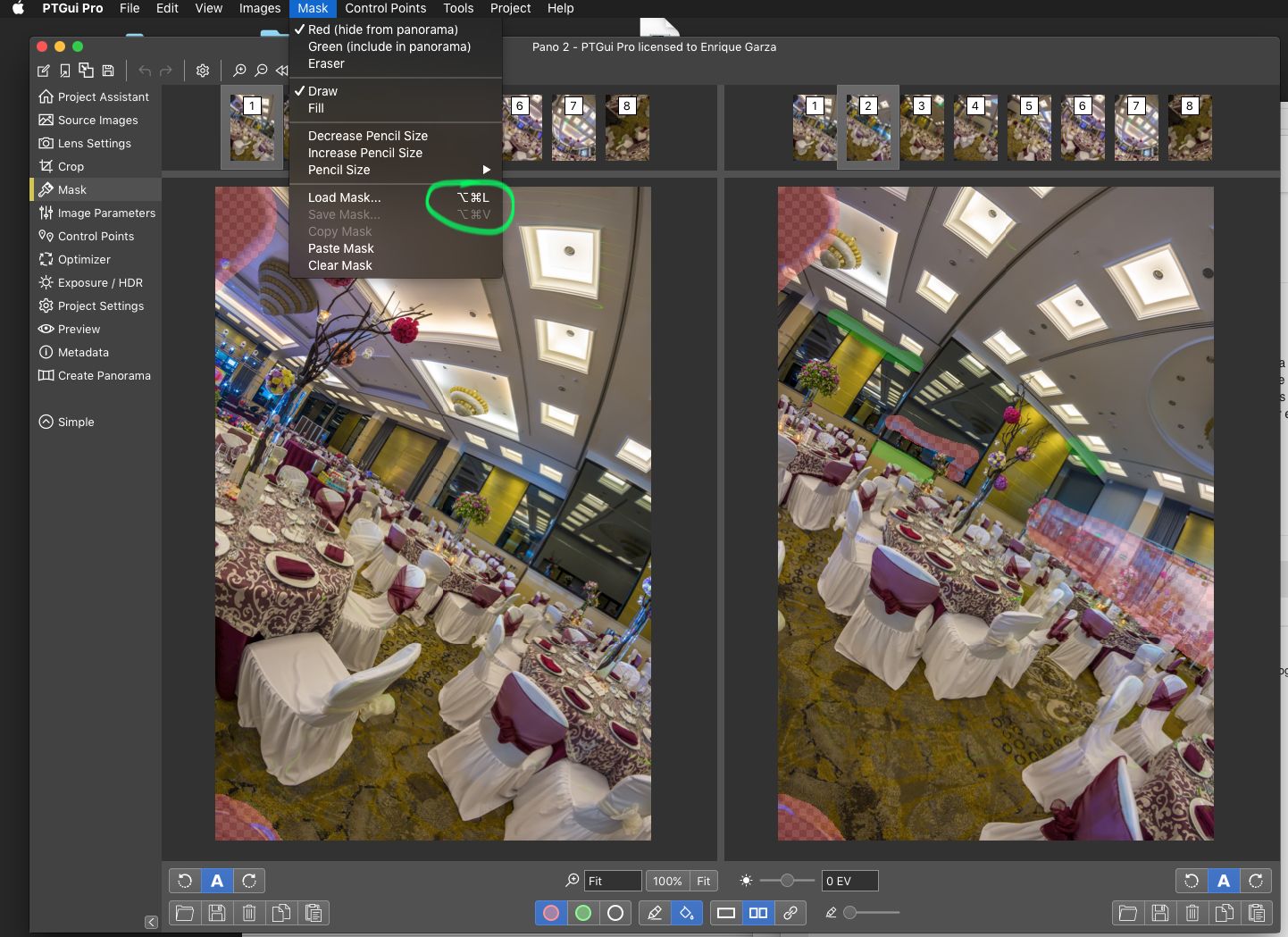The height and width of the screenshot is (937, 1288).
Task: Toggle the link views chain icon
Action: coord(790,913)
